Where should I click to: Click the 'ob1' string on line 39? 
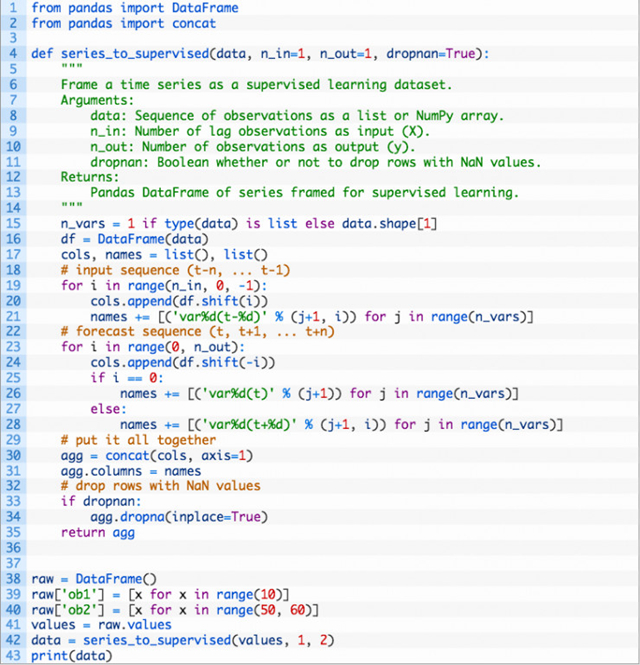coord(79,594)
